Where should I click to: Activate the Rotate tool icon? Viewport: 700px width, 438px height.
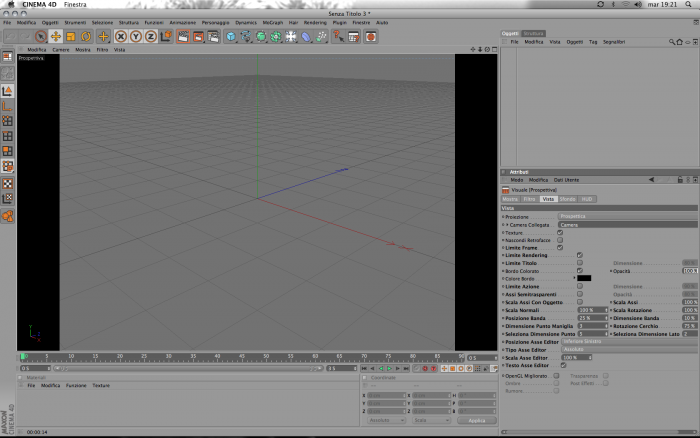[x=86, y=37]
